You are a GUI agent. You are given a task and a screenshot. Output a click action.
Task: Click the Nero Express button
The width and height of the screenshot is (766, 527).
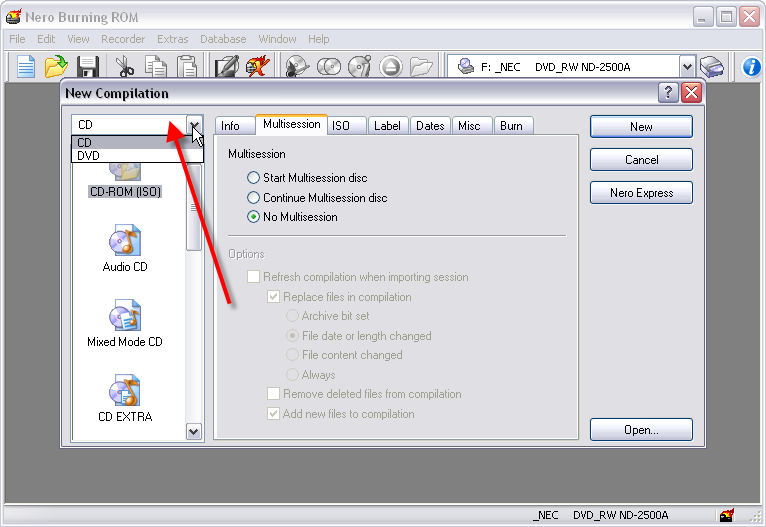coord(641,193)
